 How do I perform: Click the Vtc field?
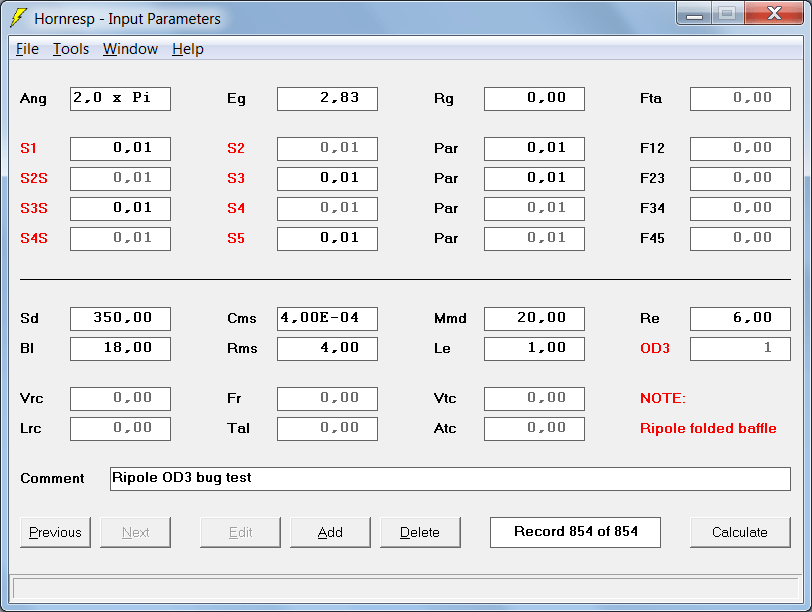(534, 399)
